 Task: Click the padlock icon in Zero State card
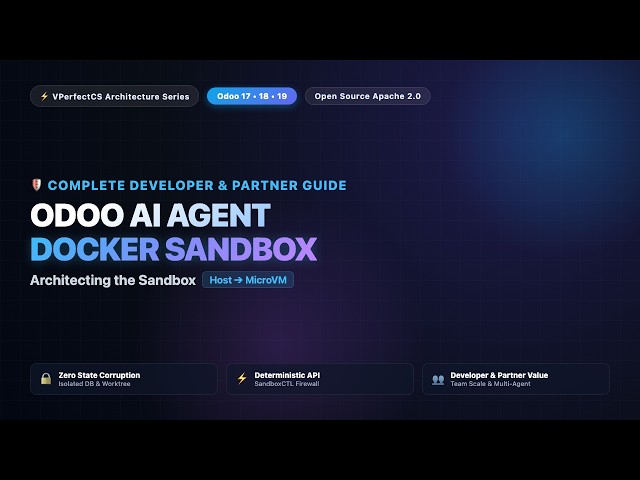(x=46, y=379)
